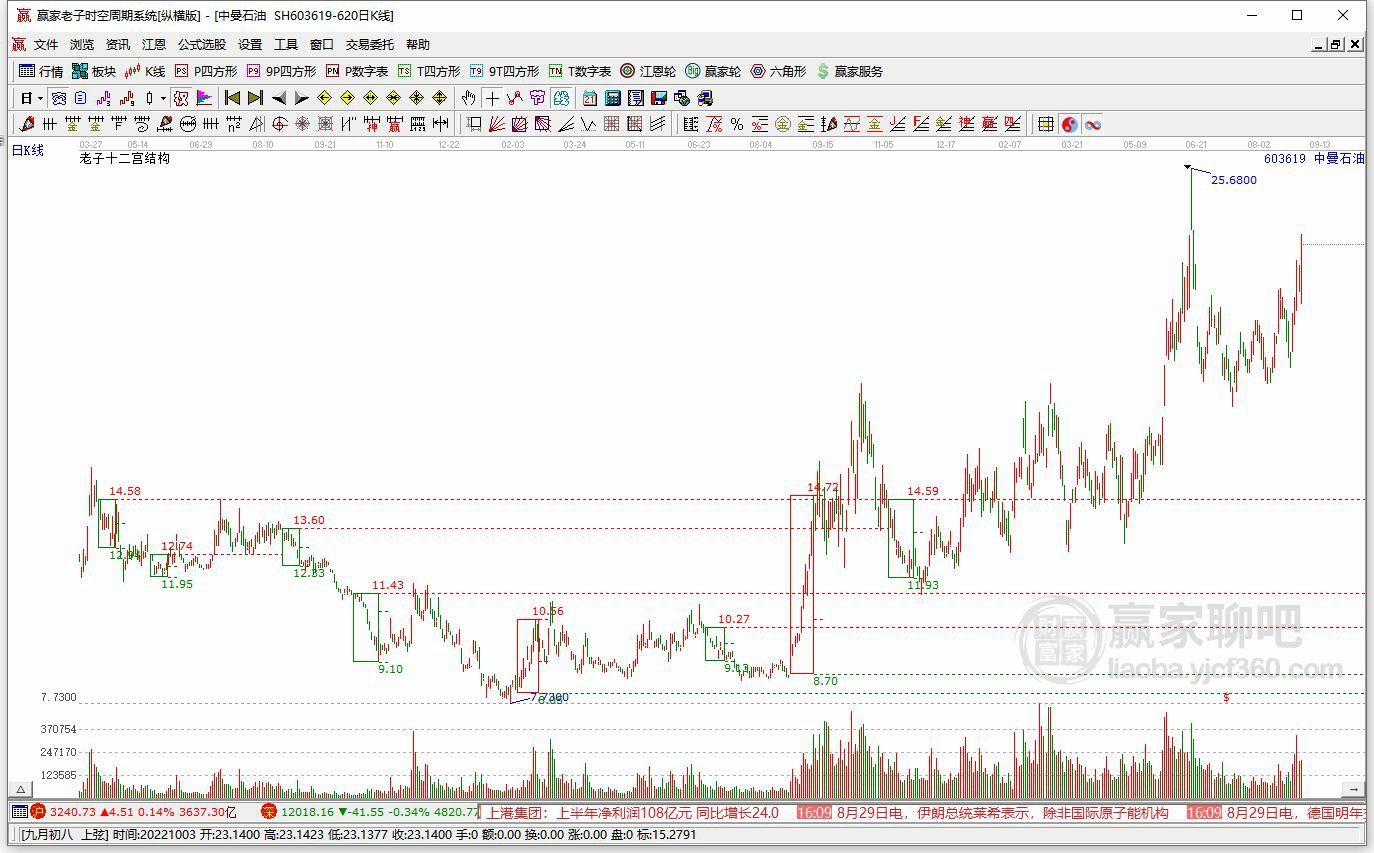Jump to the last bar
Screen dimensions: 1374x853
[x=255, y=98]
